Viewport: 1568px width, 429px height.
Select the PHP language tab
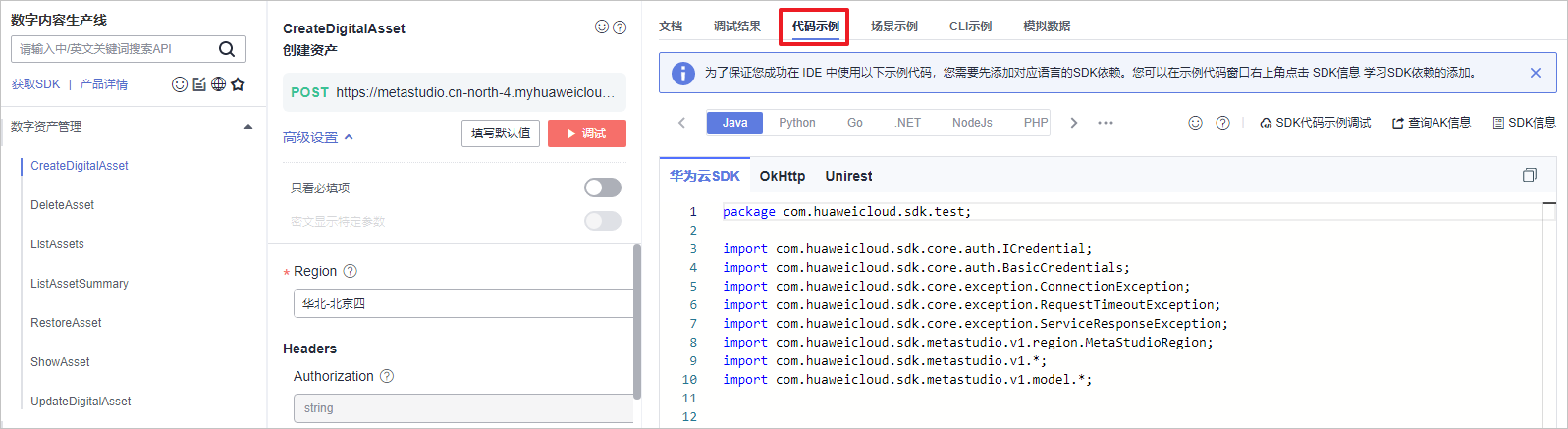[1036, 123]
